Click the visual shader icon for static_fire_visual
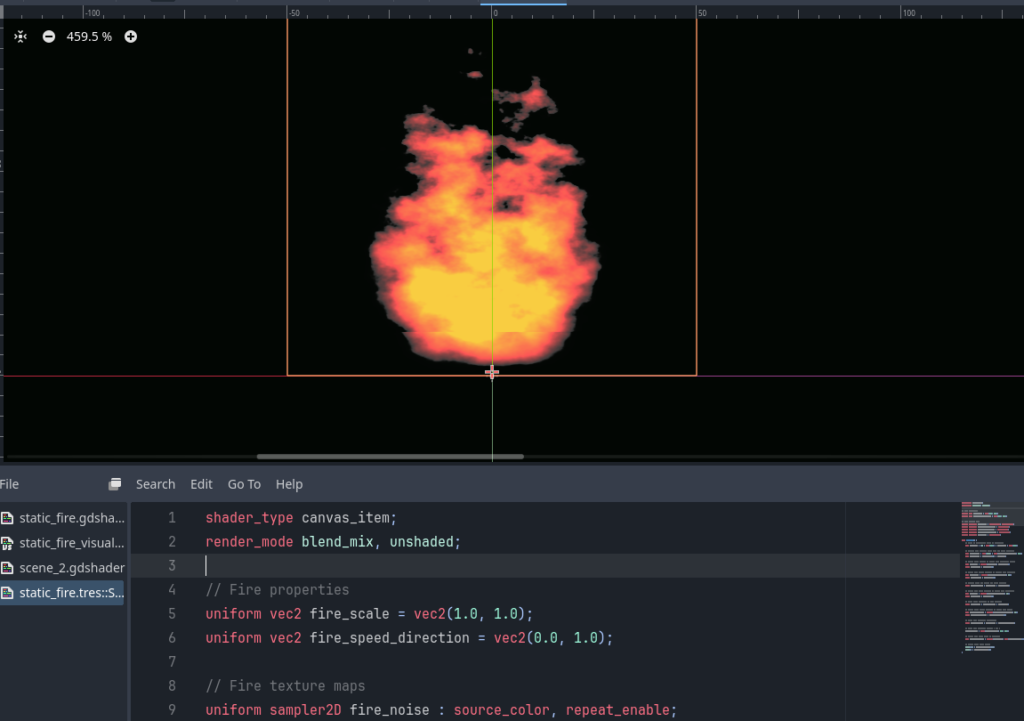 pyautogui.click(x=8, y=542)
